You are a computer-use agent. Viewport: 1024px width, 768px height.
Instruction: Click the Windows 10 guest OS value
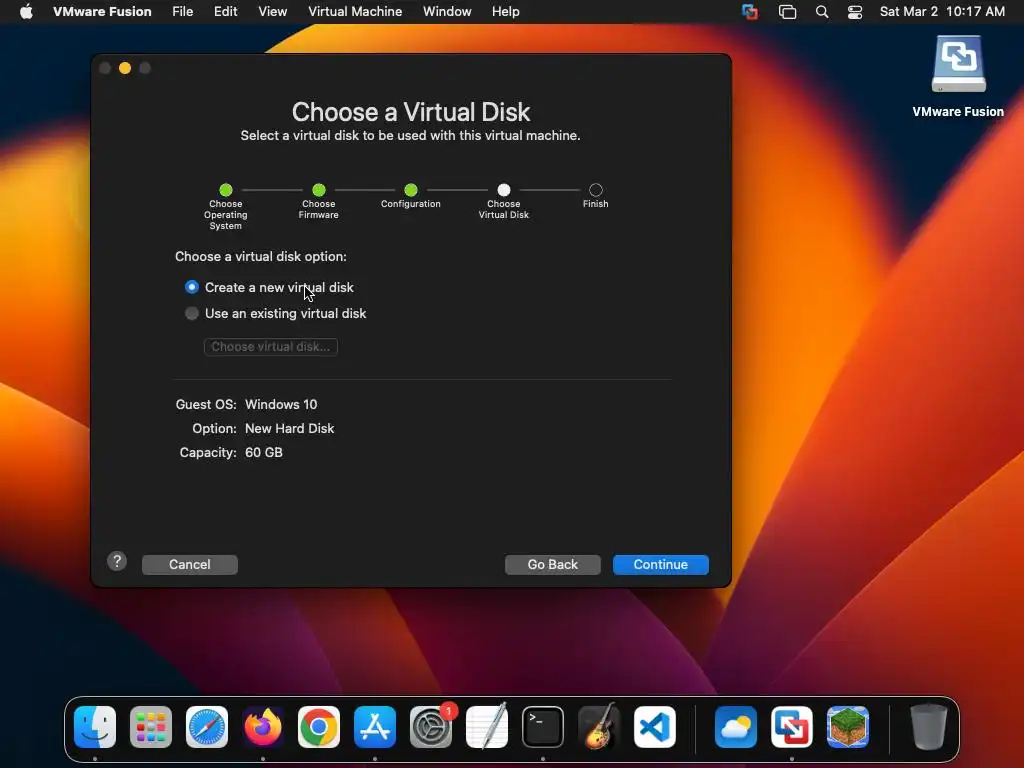click(x=281, y=404)
